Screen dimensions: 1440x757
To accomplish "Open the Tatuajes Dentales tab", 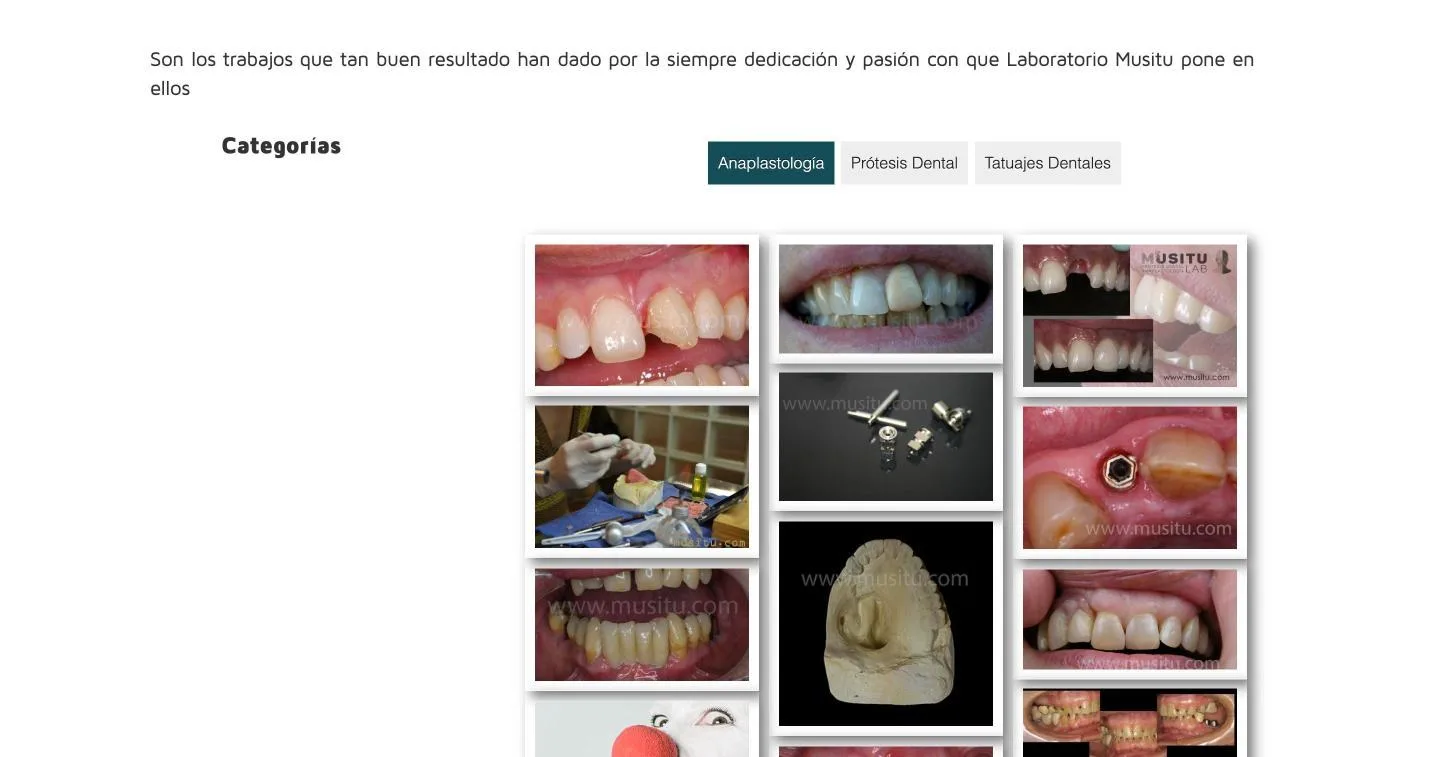I will point(1047,163).
